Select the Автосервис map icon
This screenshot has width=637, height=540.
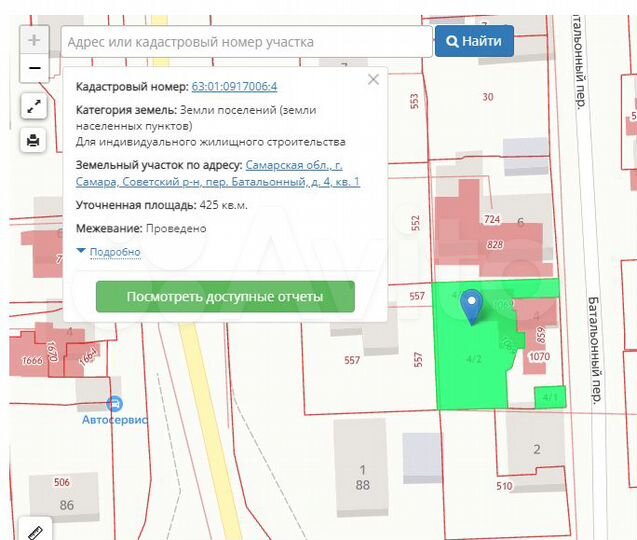[115, 404]
